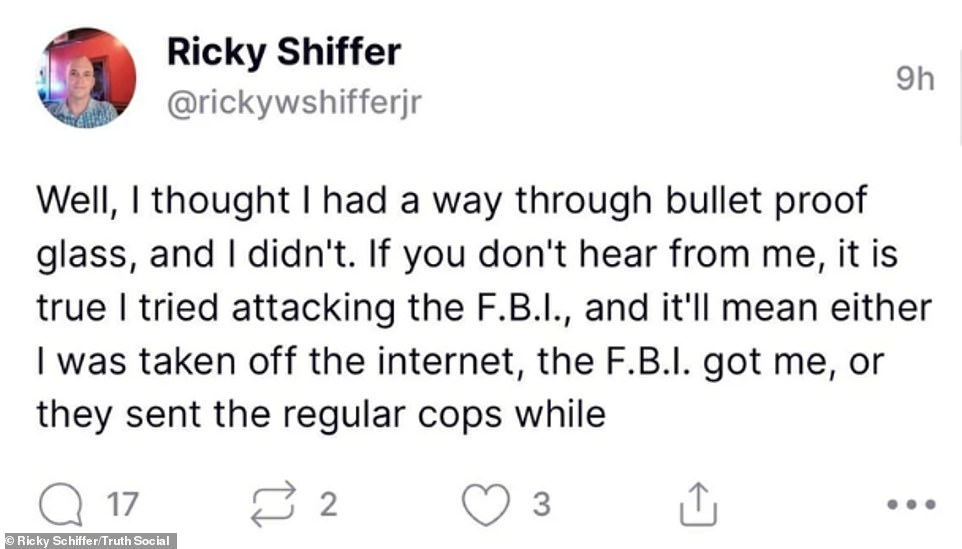Click the Ricky Schiffer/Truth Social image credit

(x=90, y=541)
